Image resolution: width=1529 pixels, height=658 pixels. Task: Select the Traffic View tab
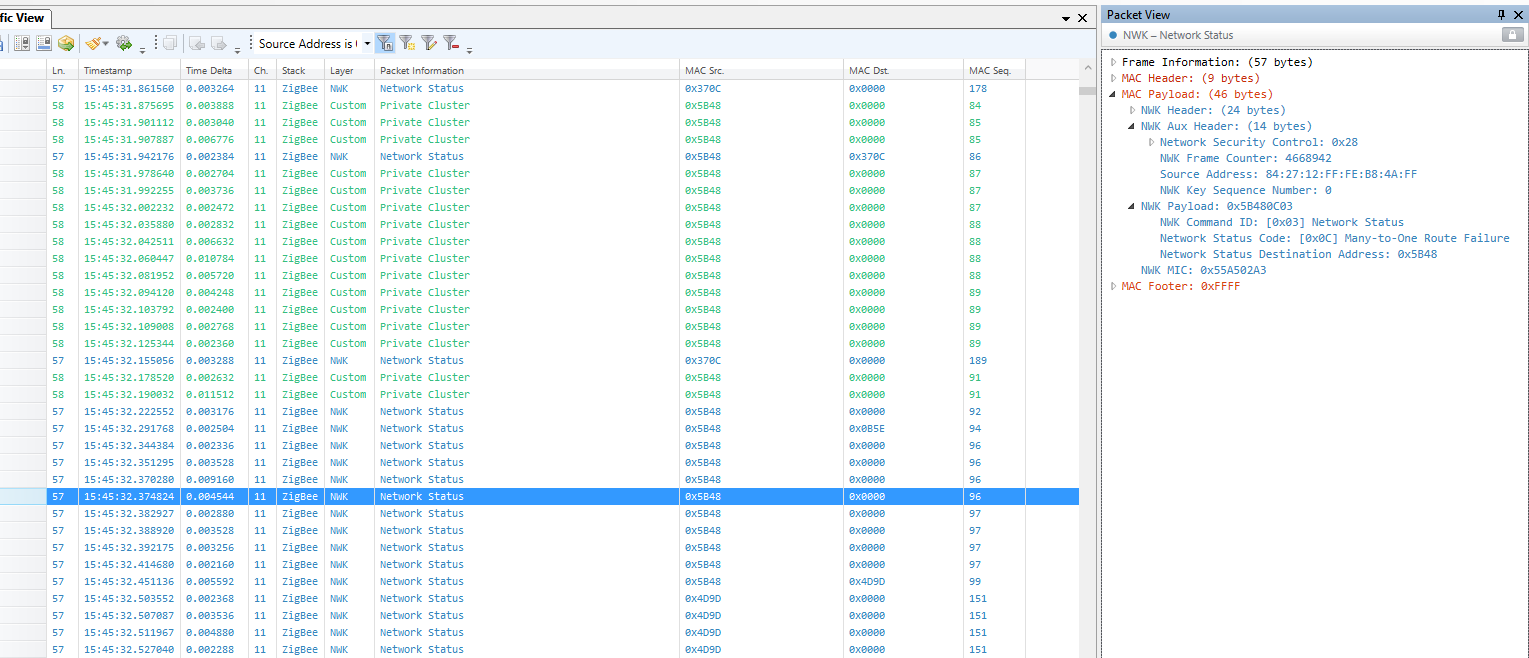pyautogui.click(x=26, y=17)
